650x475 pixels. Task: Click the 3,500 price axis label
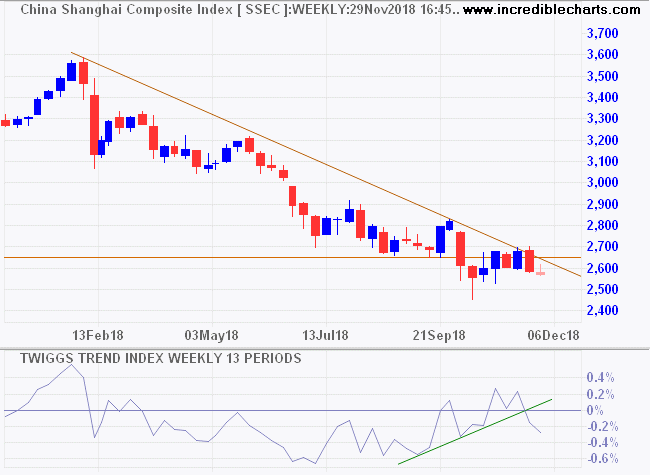(602, 76)
